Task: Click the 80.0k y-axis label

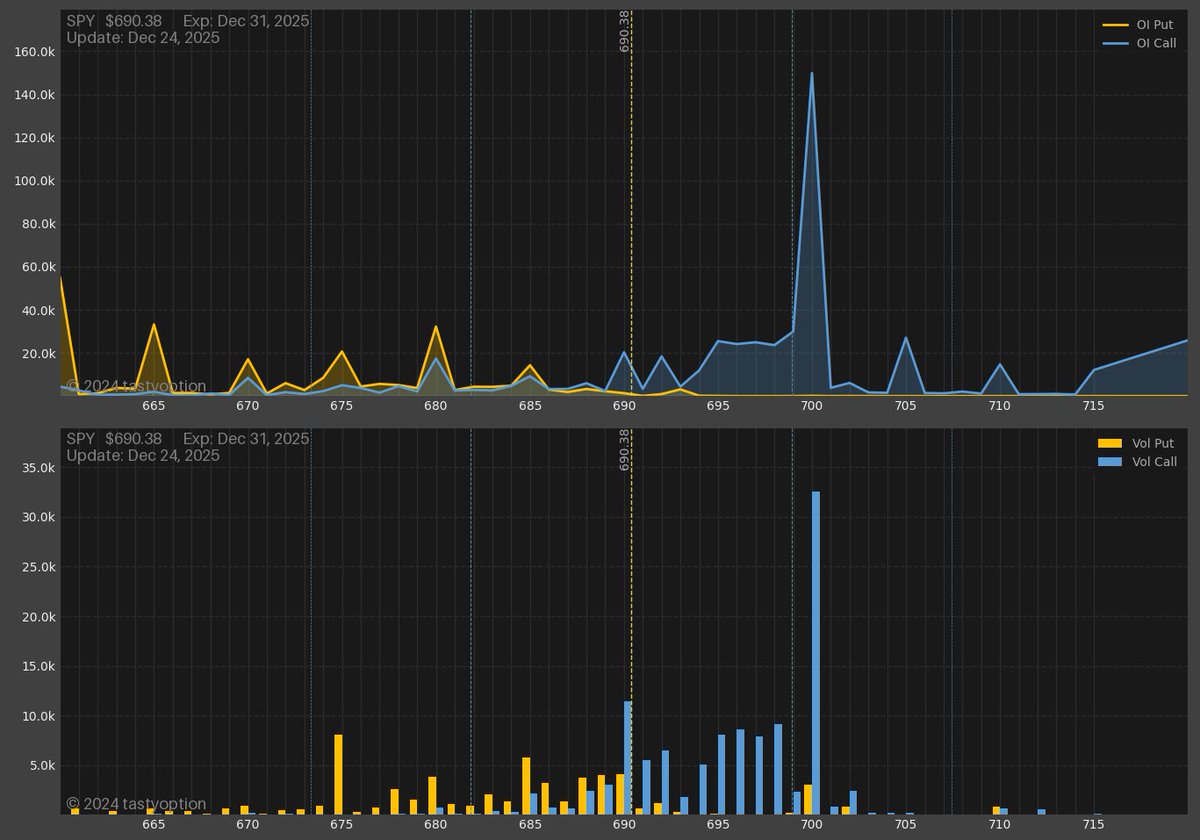Action: coord(38,224)
